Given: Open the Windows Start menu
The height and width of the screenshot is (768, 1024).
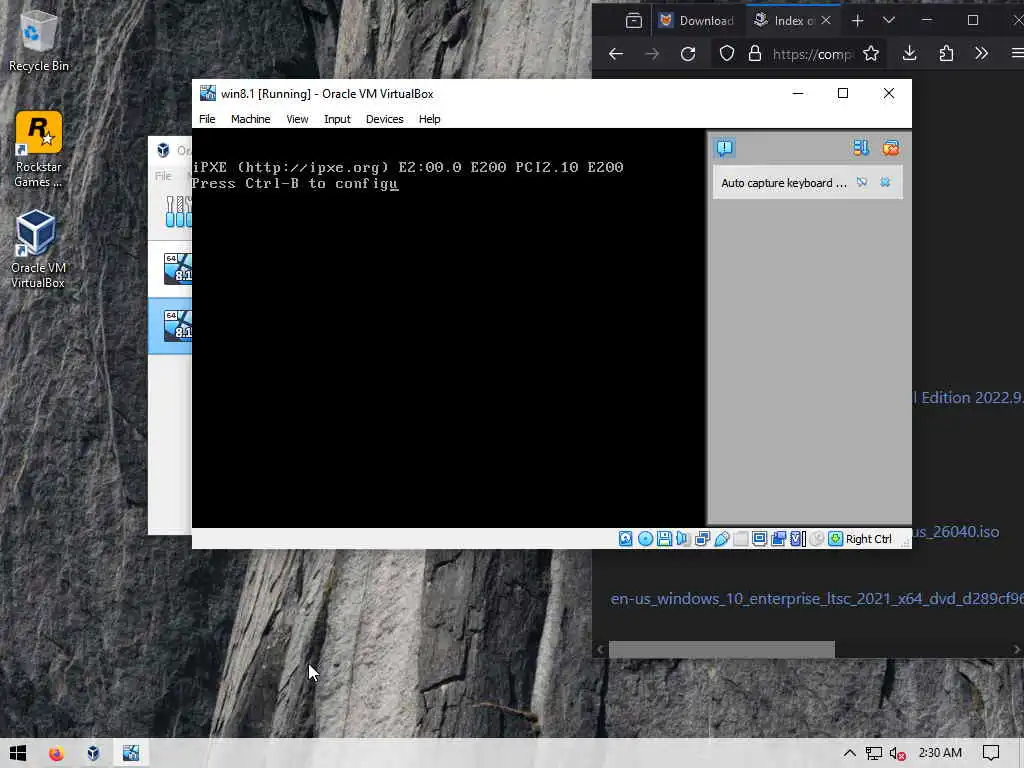Looking at the screenshot, I should pos(18,753).
